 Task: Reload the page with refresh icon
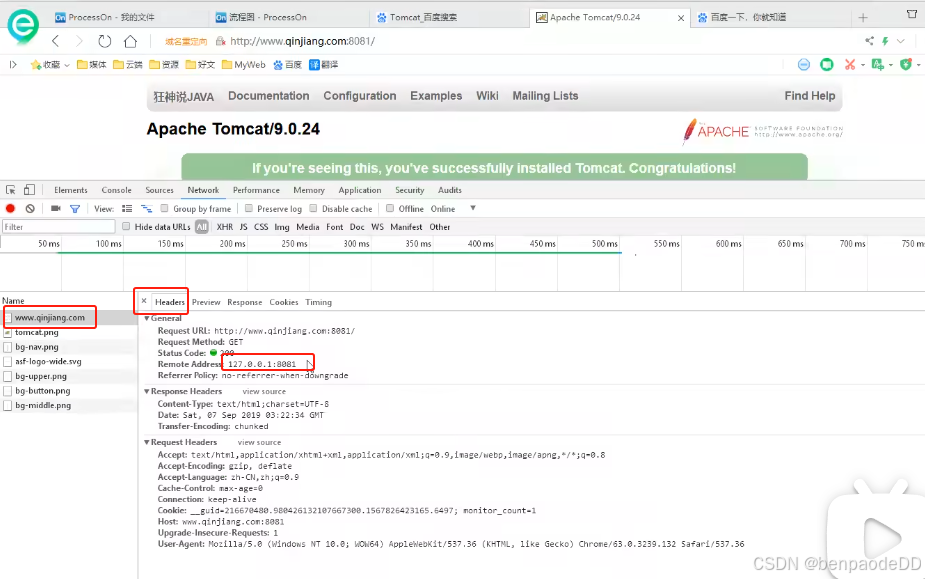[104, 41]
